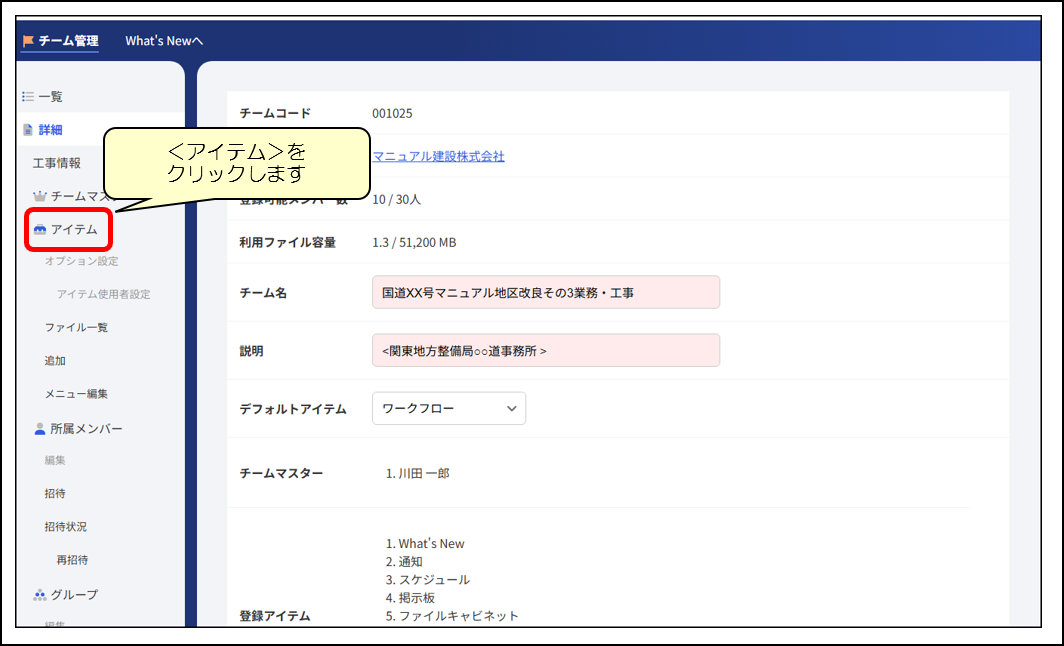
Task: Click the list icon next to 一覧
Action: tap(28, 96)
